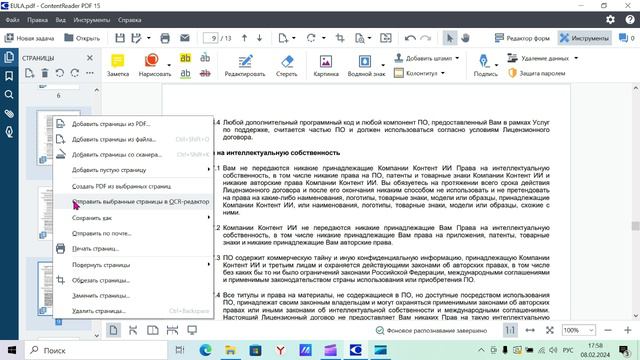
Task: Click the Crop icon in the main toolbar
Action: pyautogui.click(x=340, y=38)
